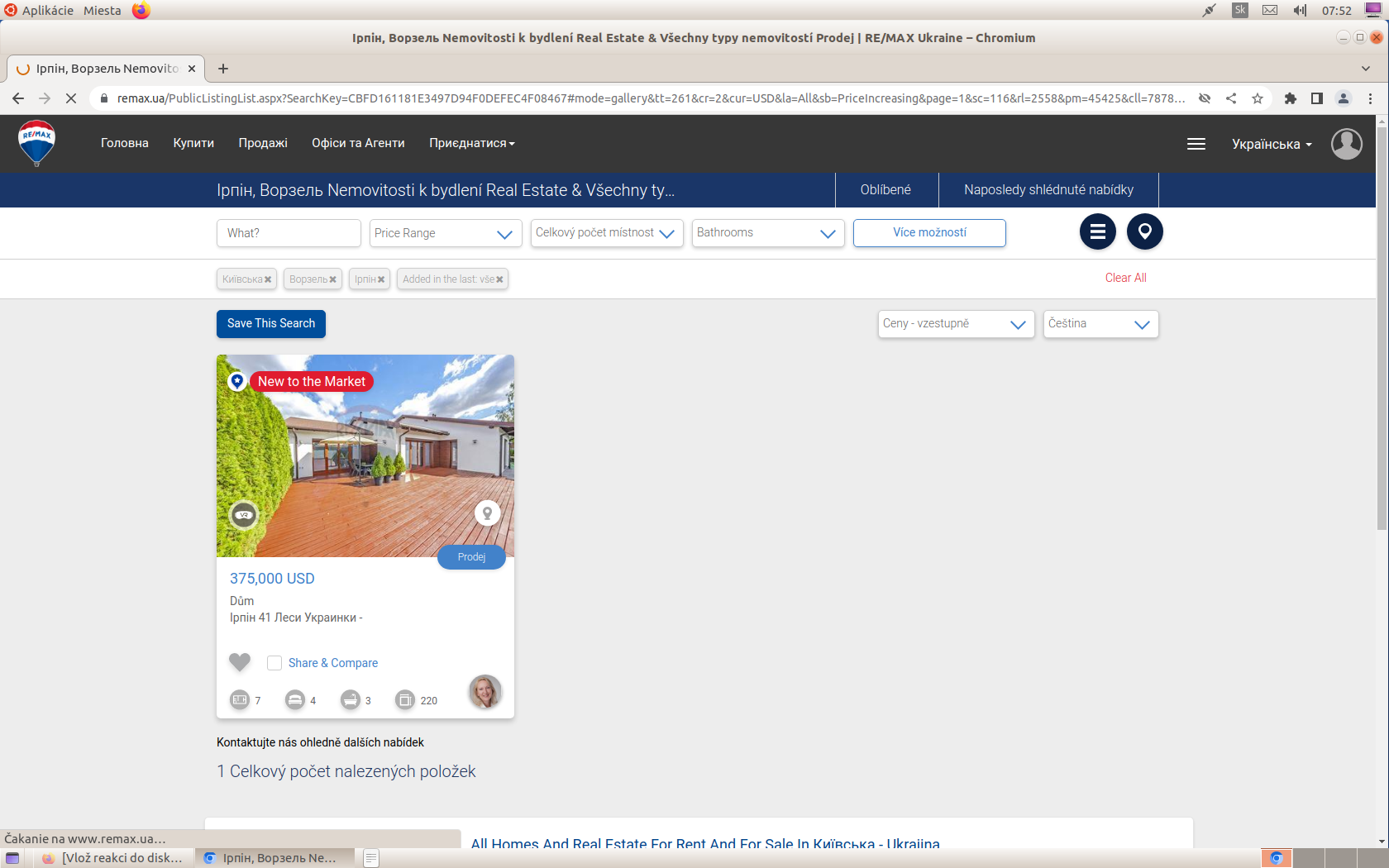1389x868 pixels.
Task: Click the volume icon in system tray
Action: pos(1300,10)
